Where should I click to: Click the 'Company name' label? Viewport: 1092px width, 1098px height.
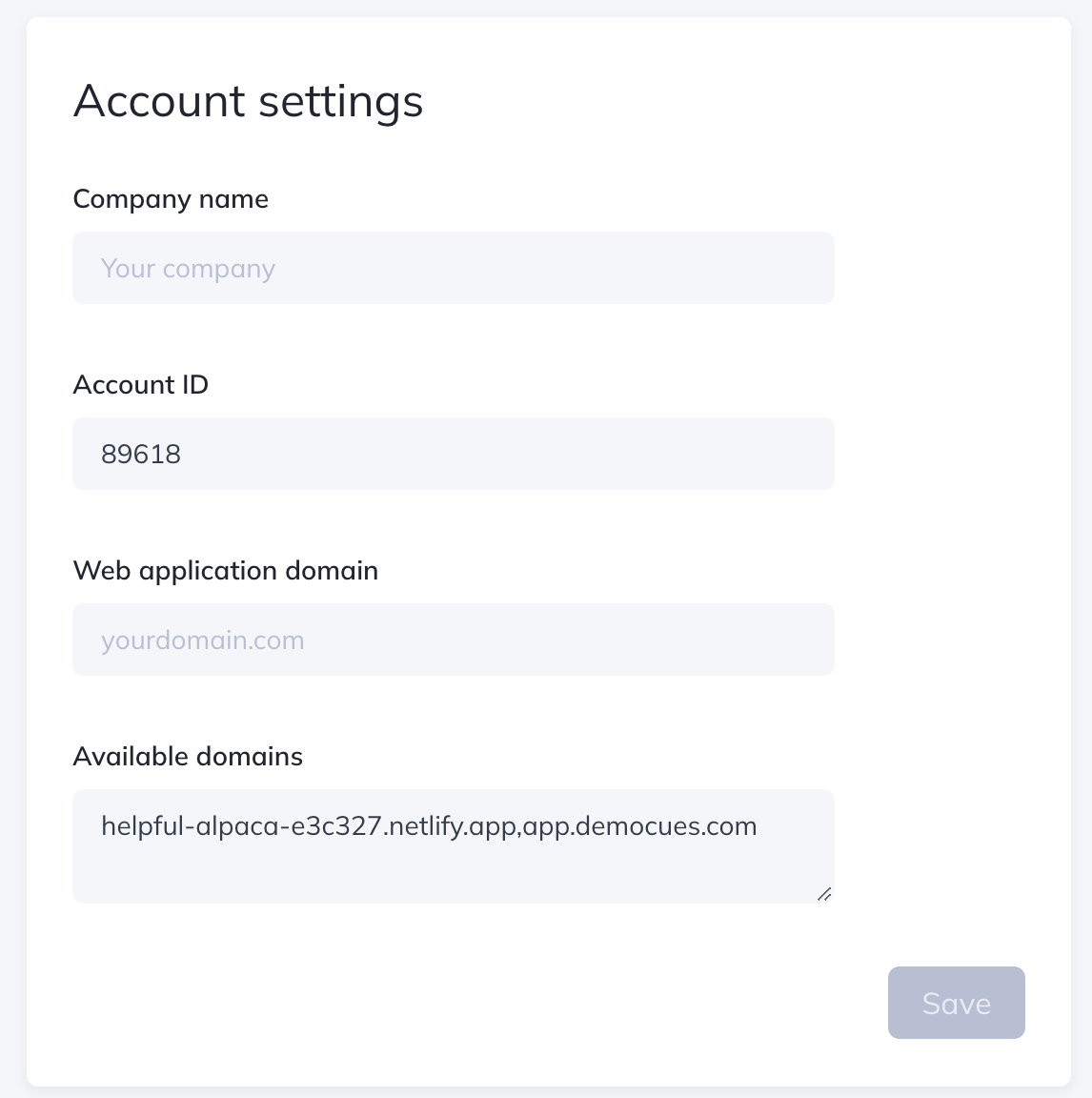pyautogui.click(x=171, y=199)
